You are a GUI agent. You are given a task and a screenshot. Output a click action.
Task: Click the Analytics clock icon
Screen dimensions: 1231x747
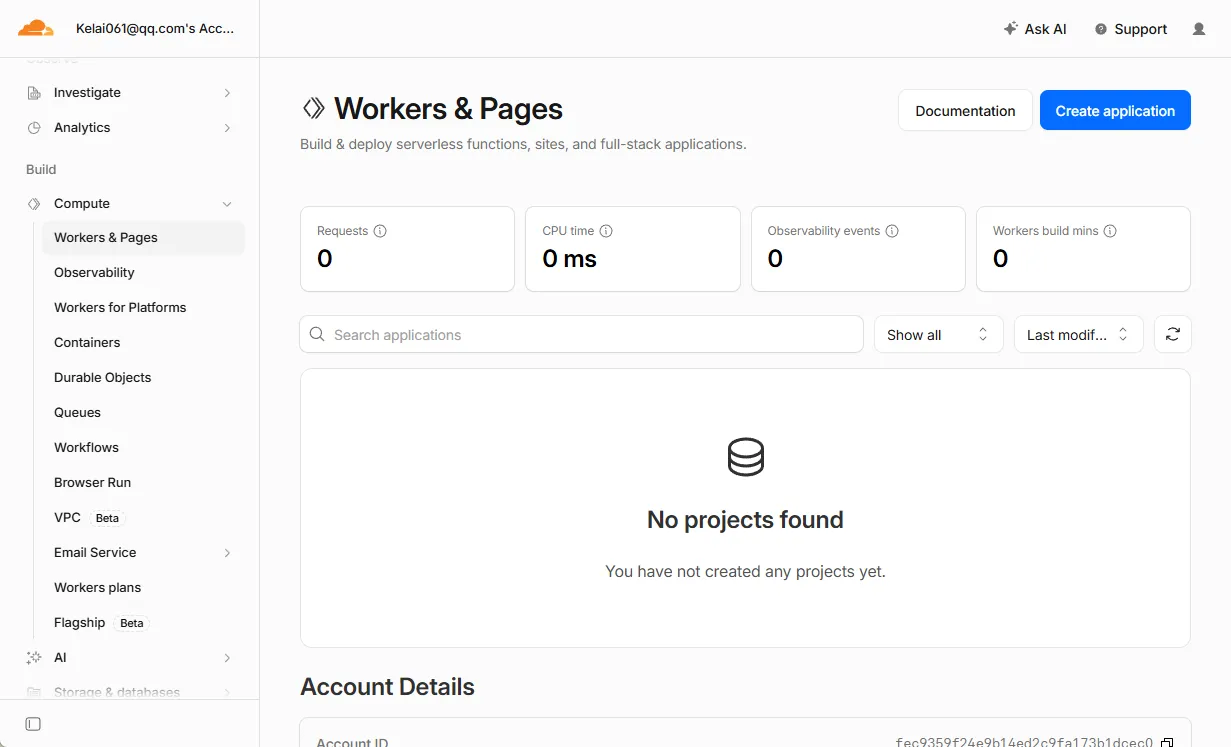pos(34,128)
